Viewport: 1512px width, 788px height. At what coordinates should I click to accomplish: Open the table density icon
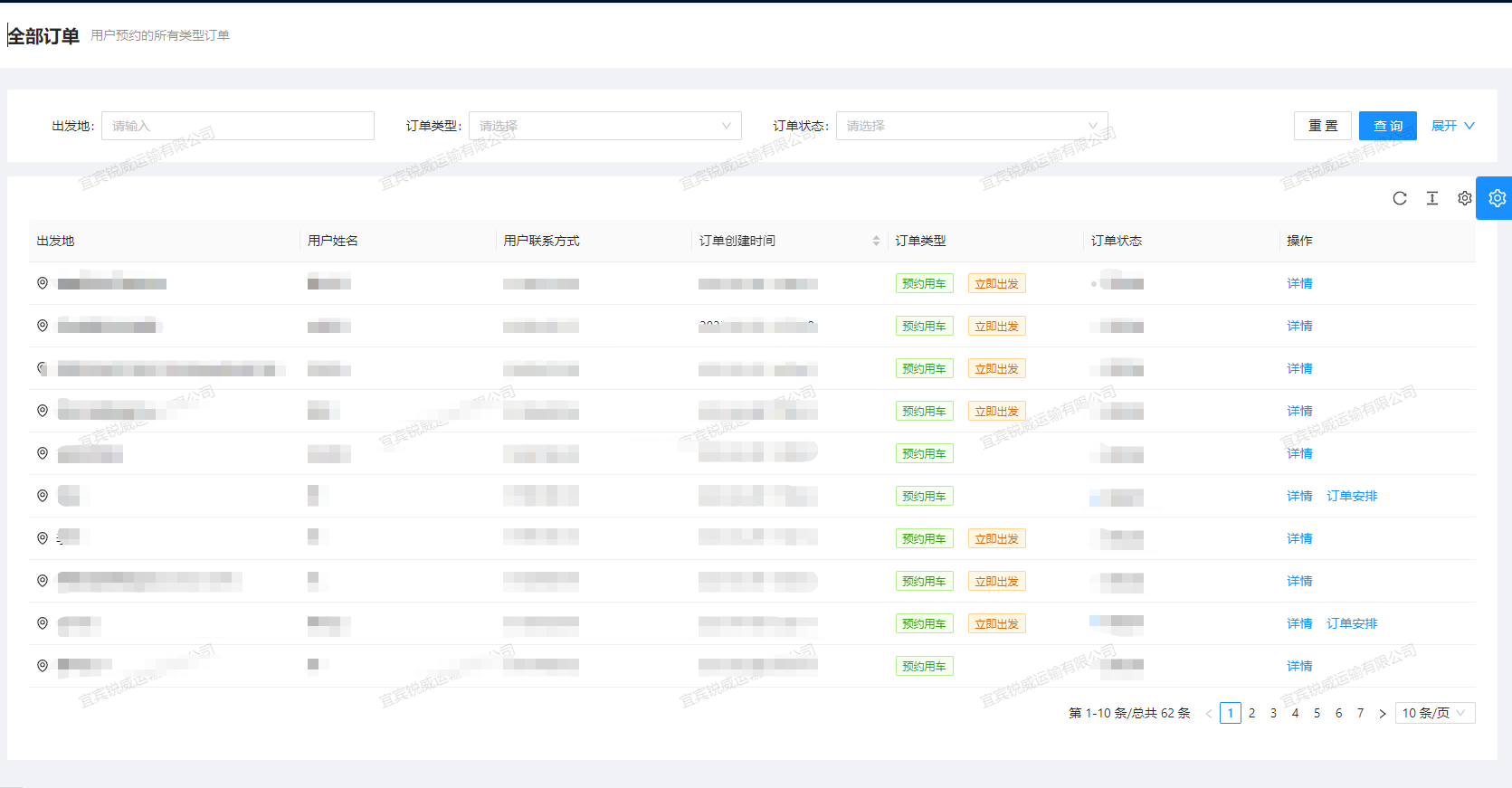point(1432,198)
